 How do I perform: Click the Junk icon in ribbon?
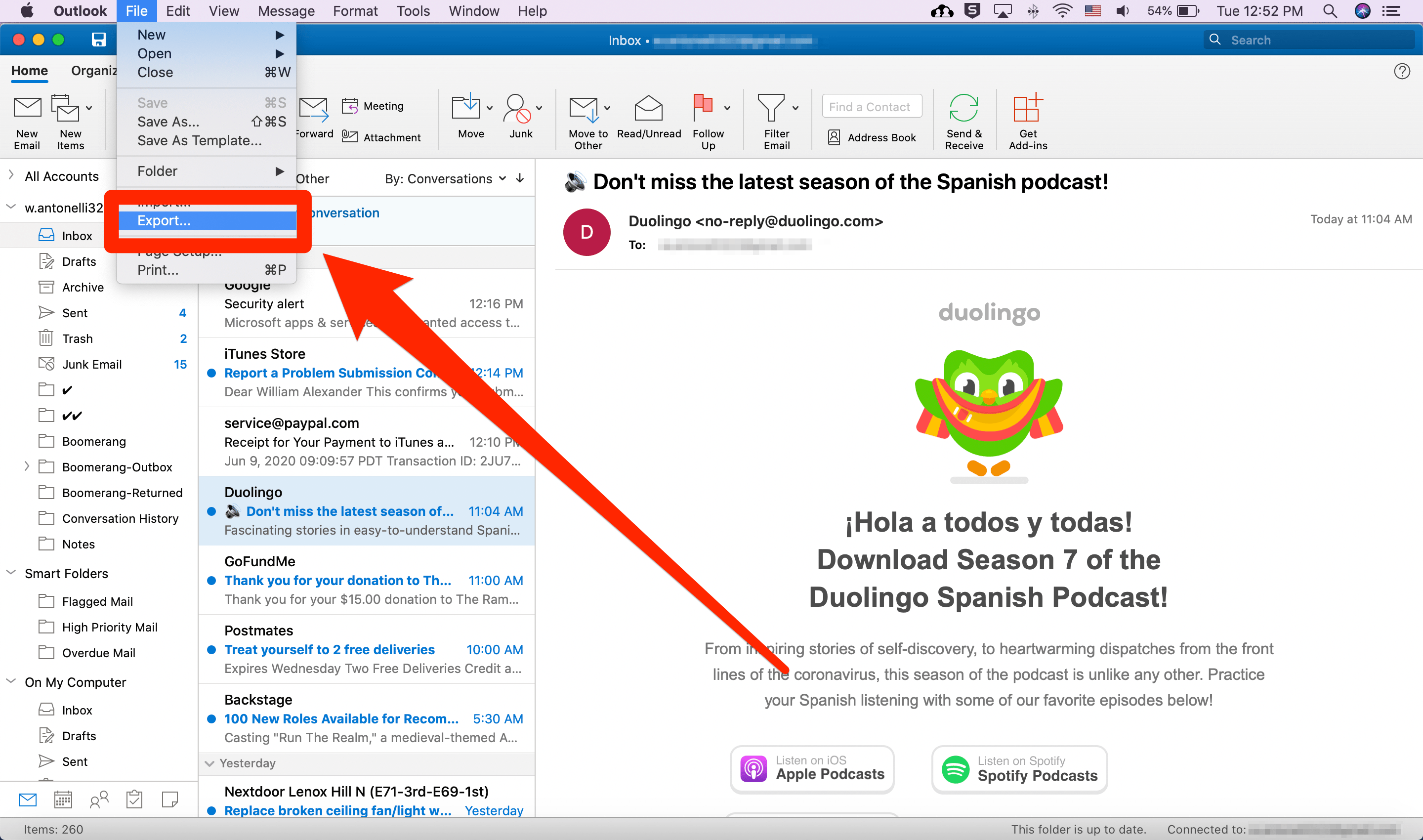tap(516, 108)
